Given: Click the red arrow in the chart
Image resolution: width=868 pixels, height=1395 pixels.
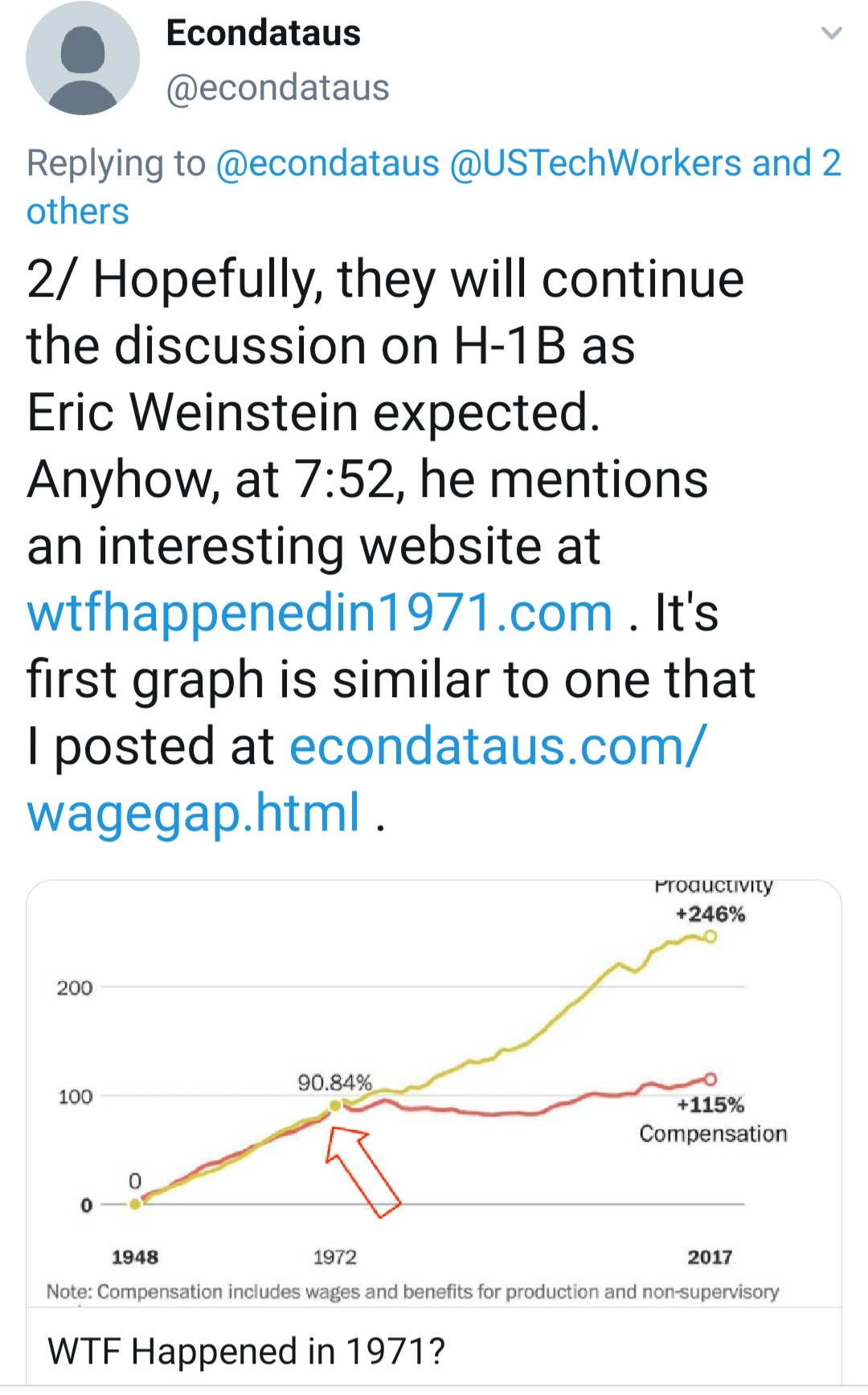Looking at the screenshot, I should click(x=363, y=1170).
